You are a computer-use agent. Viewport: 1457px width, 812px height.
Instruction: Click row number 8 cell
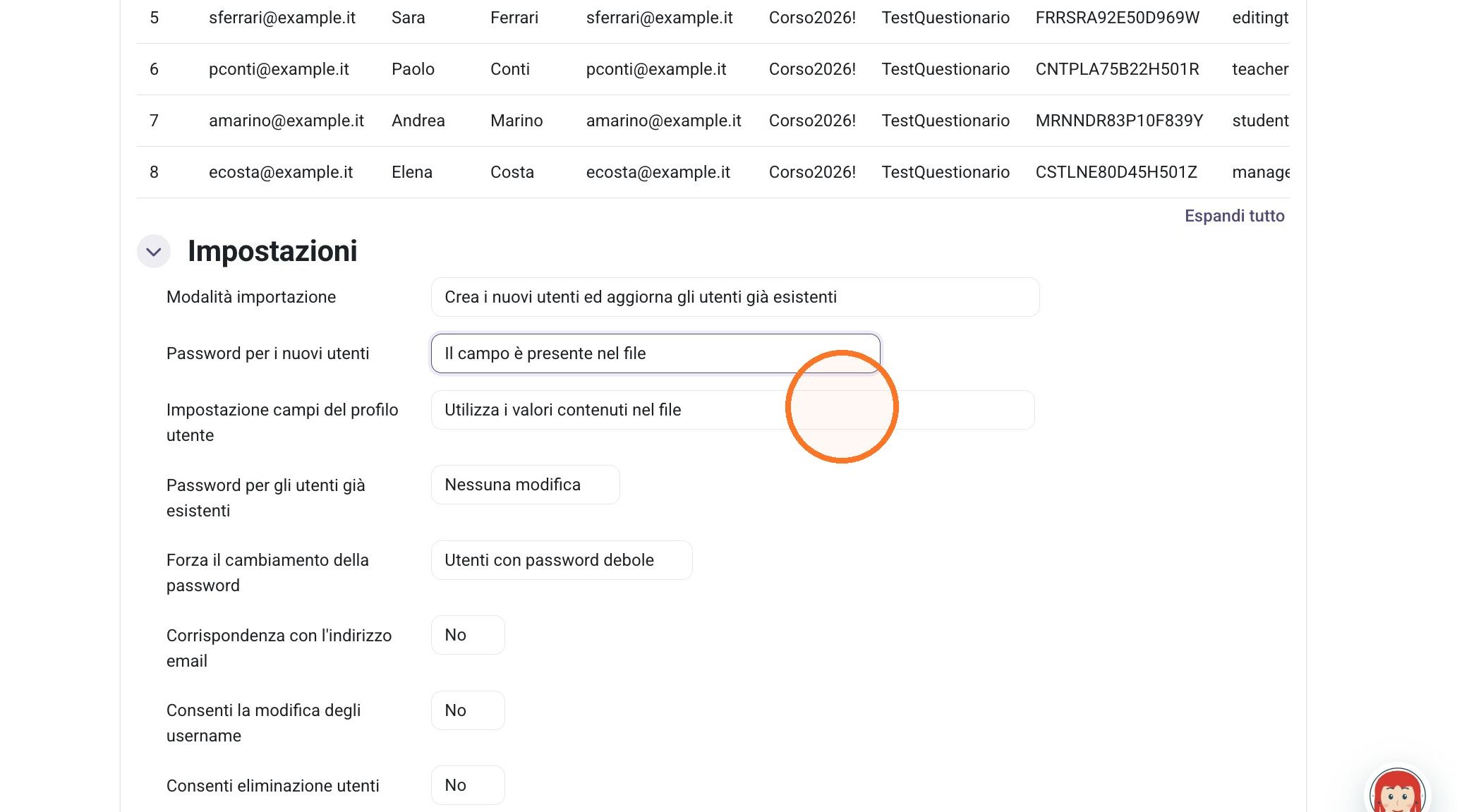pos(154,172)
